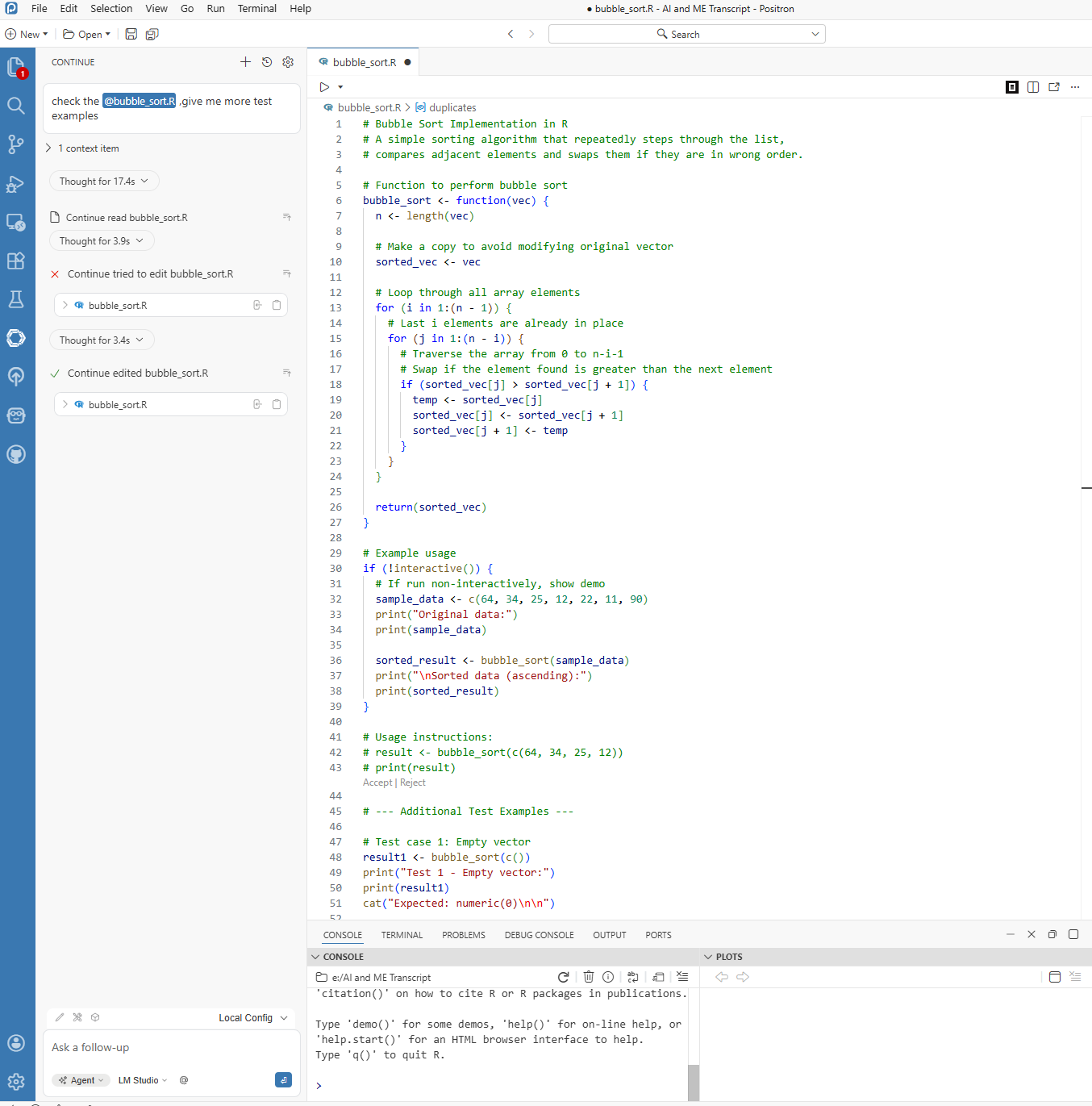The image size is (1092, 1106).
Task: View Continue chat history
Action: point(267,62)
